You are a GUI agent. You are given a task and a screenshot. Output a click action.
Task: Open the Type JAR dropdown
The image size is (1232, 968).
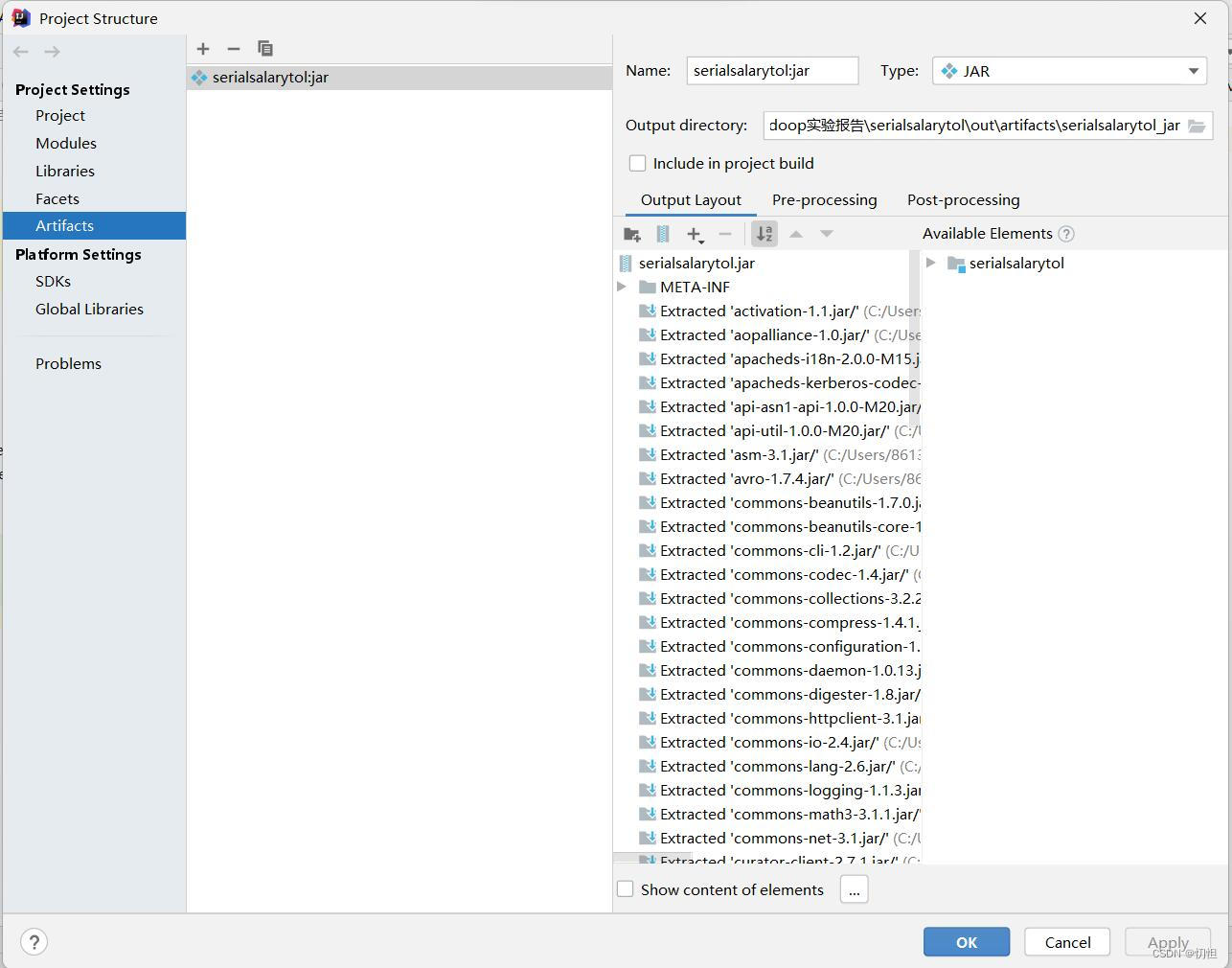pos(1069,71)
